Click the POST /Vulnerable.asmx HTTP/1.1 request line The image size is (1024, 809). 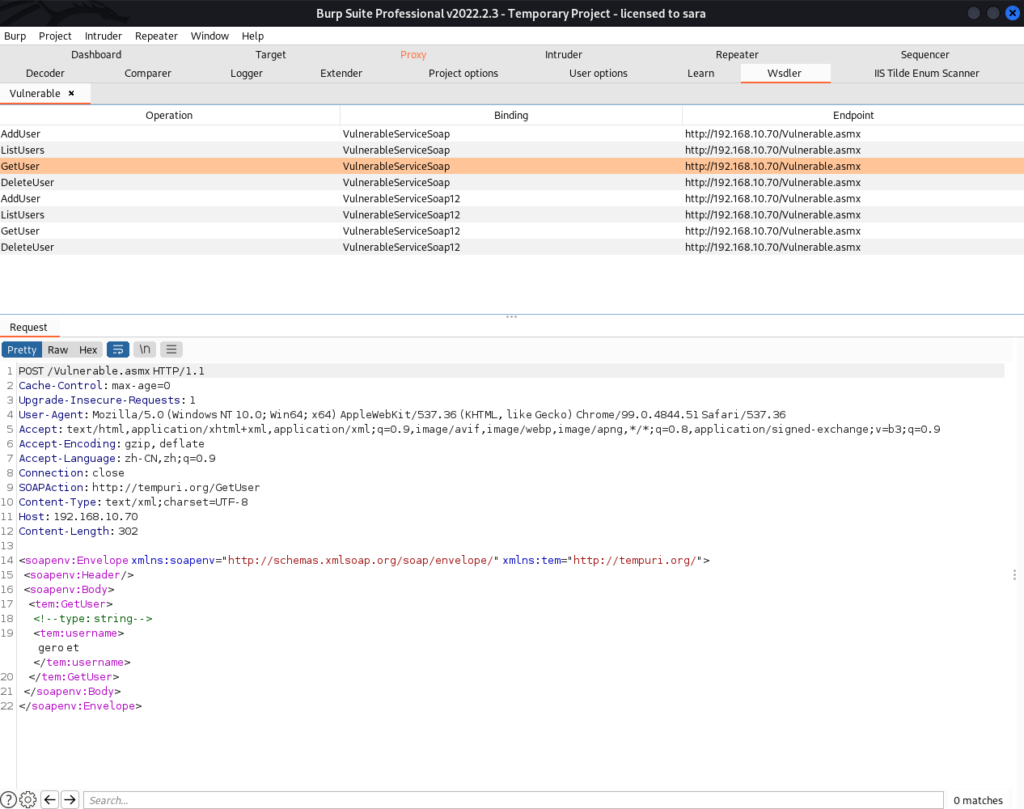[112, 371]
